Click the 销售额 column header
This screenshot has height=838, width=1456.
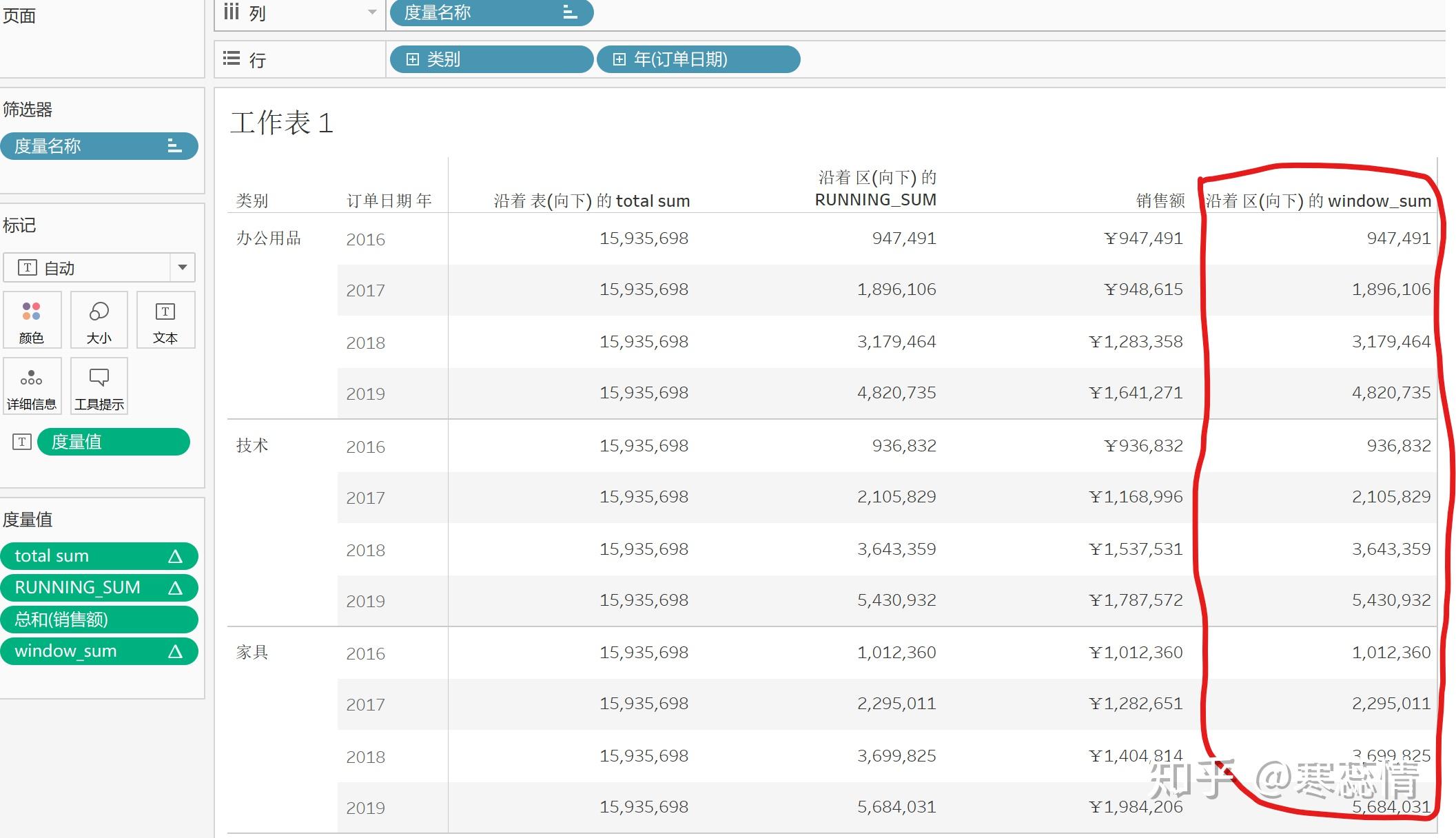point(1160,201)
